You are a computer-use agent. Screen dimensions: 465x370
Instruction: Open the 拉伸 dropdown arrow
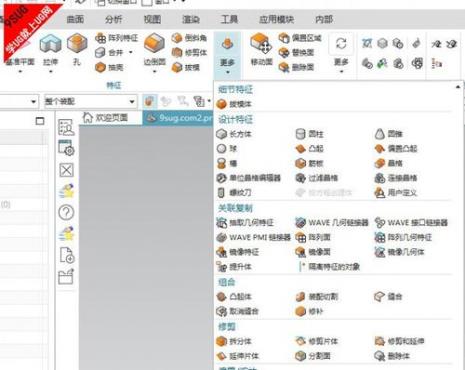tap(50, 71)
